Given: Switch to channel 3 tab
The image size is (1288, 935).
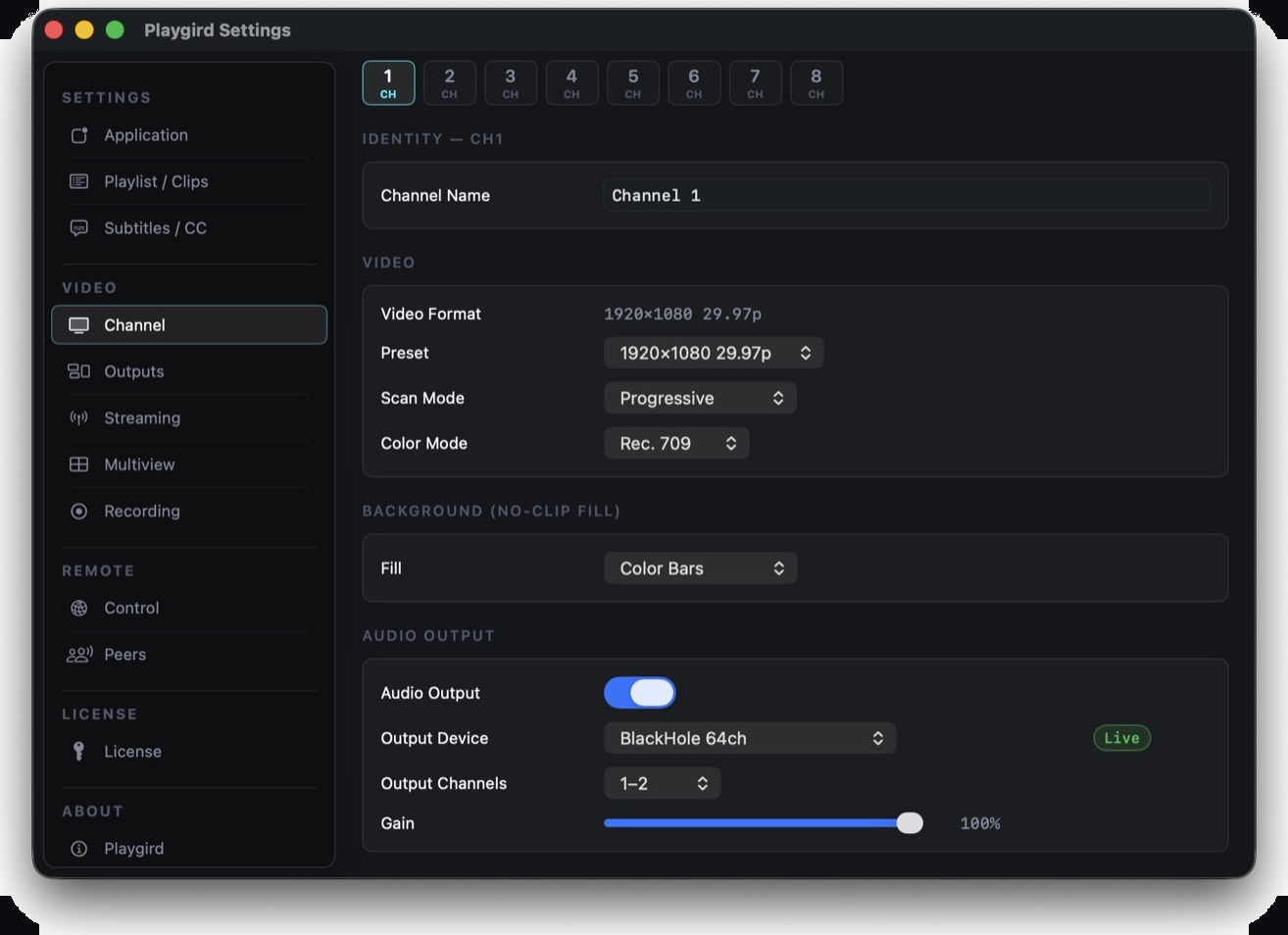Looking at the screenshot, I should (x=511, y=82).
